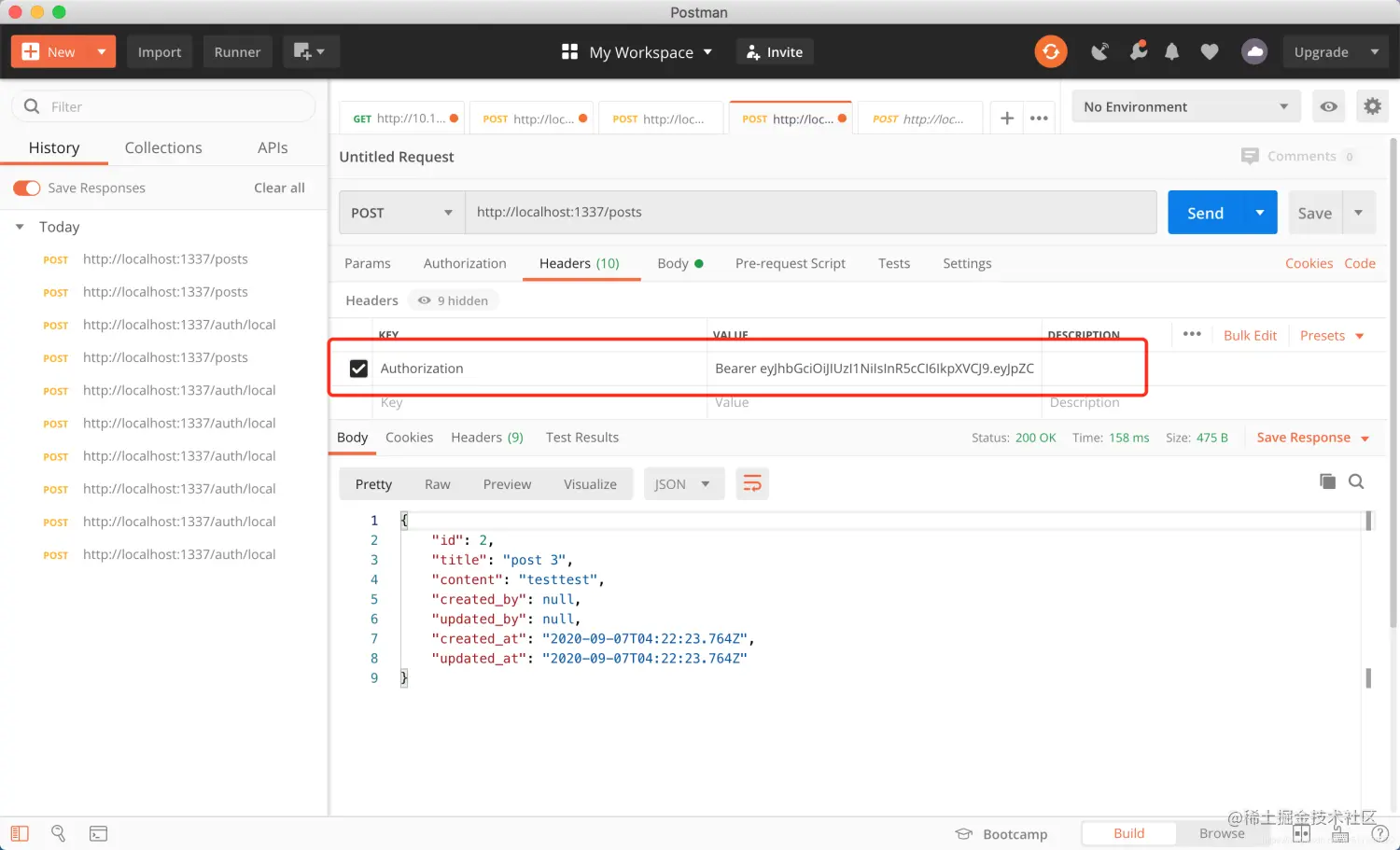Show the 9 hidden headers
Image resolution: width=1400 pixels, height=850 pixels.
(454, 300)
